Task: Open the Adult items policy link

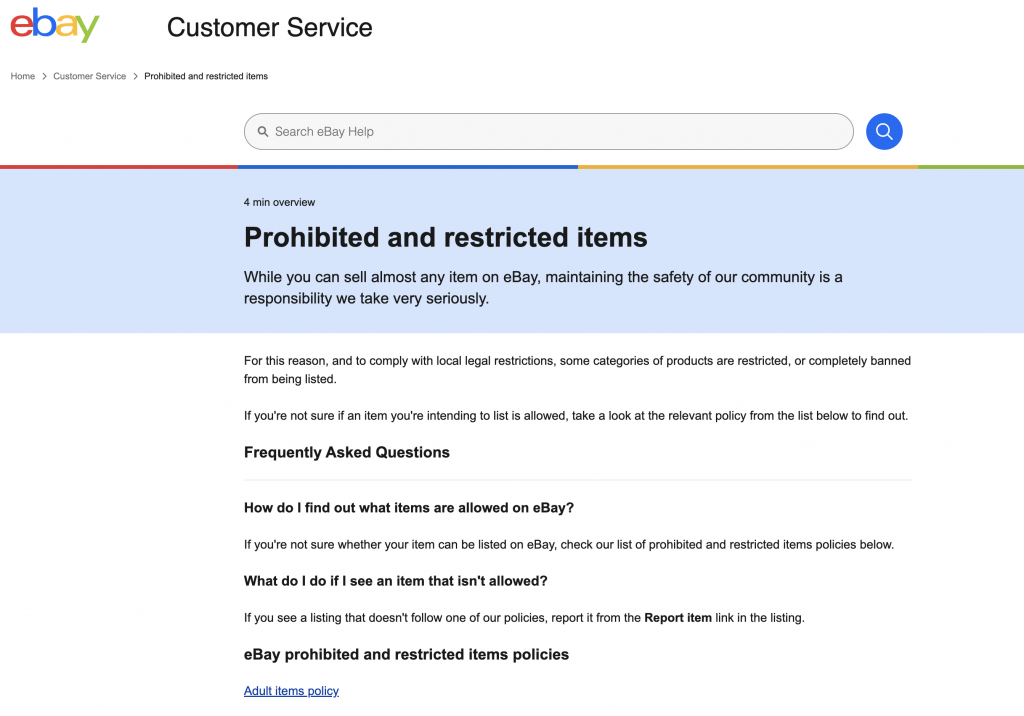Action: pyautogui.click(x=291, y=691)
